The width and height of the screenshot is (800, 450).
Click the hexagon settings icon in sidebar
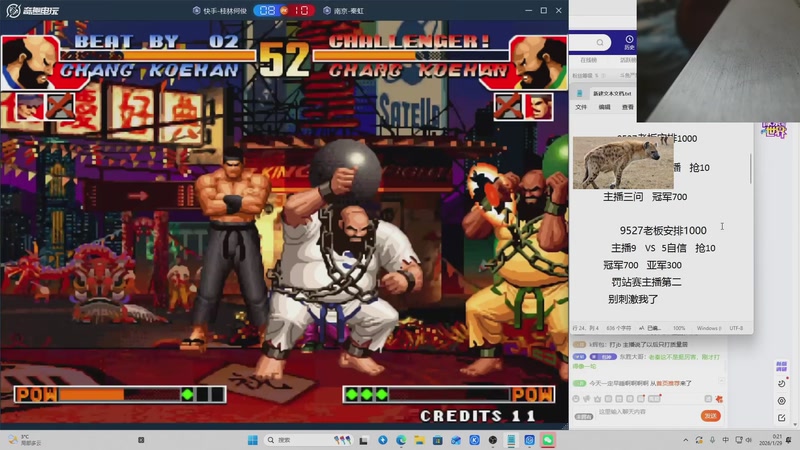point(782,401)
